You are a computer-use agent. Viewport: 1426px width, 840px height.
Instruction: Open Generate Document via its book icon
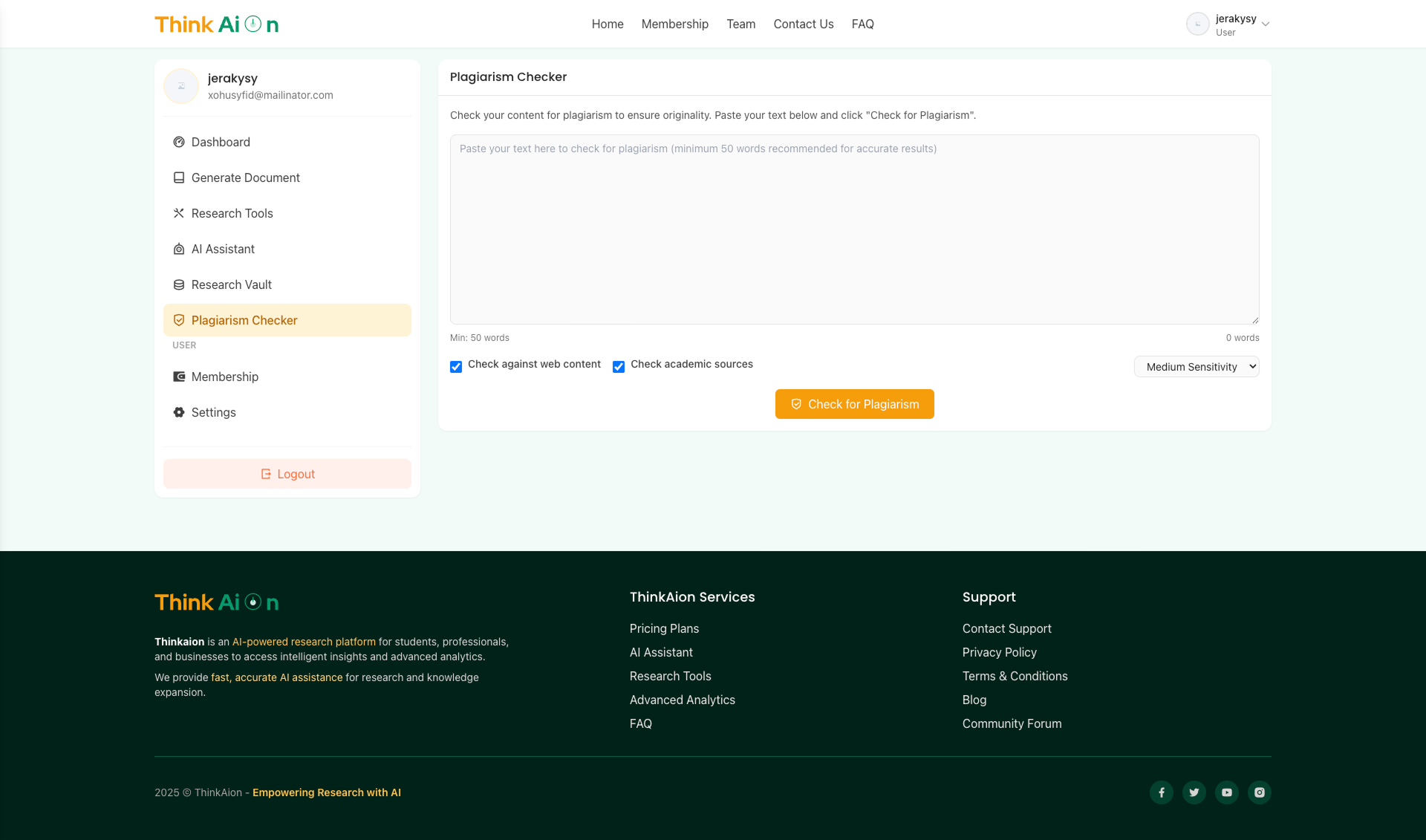click(178, 178)
